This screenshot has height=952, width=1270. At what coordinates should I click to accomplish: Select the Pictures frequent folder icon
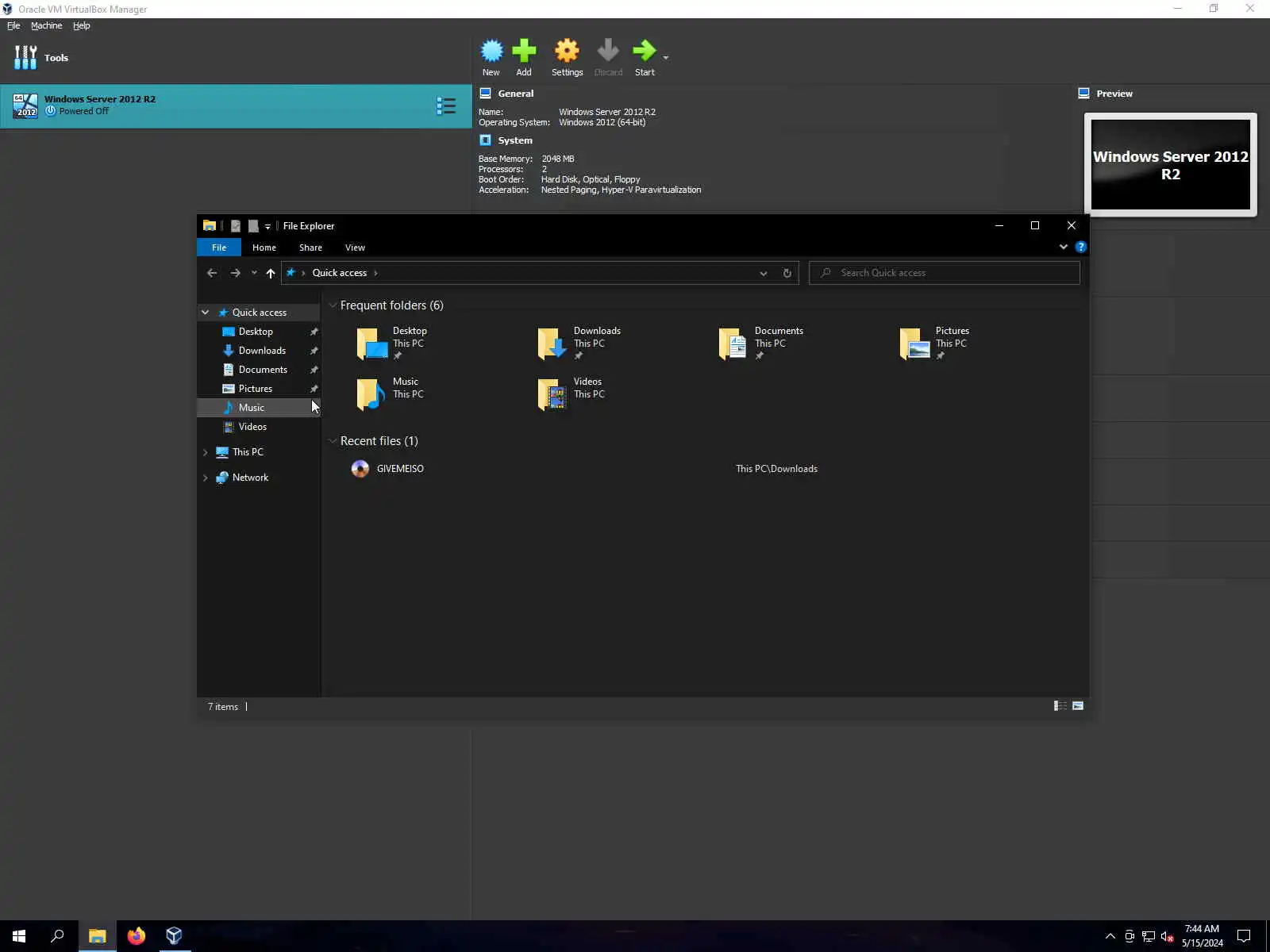click(914, 344)
